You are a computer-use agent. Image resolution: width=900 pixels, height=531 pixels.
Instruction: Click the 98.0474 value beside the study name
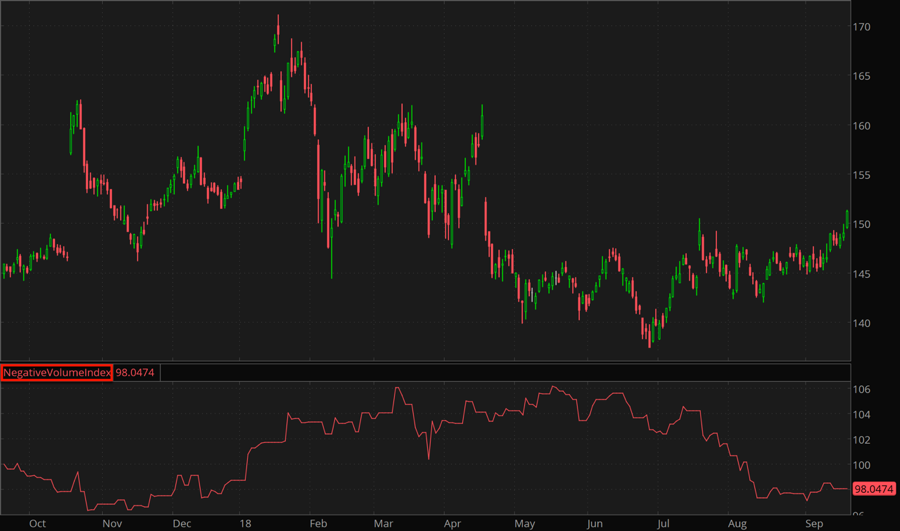pos(134,373)
